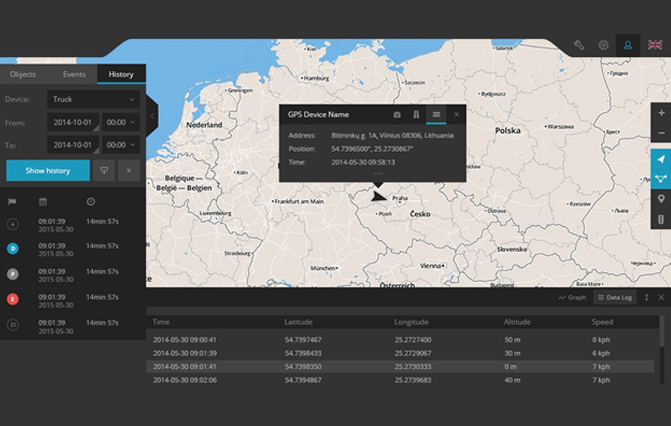Click the Show history button
This screenshot has height=426, width=671.
pyautogui.click(x=47, y=171)
